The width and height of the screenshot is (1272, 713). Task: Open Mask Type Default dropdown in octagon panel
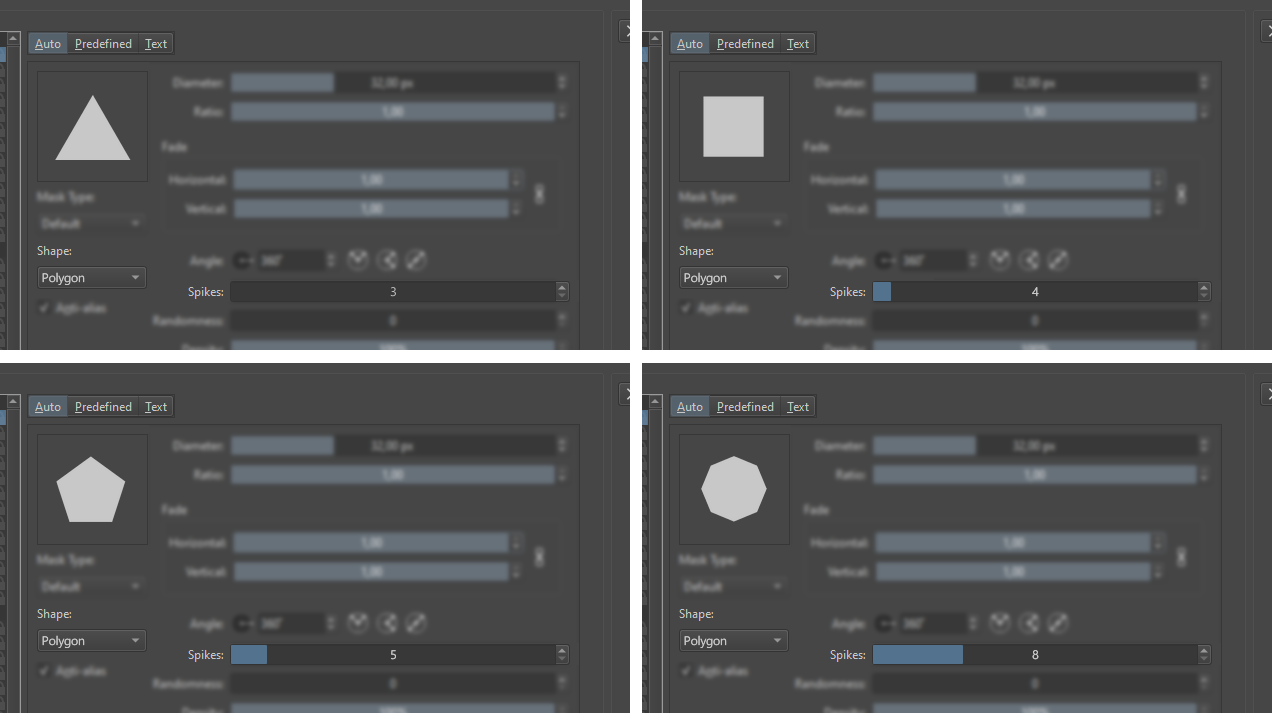tap(733, 586)
